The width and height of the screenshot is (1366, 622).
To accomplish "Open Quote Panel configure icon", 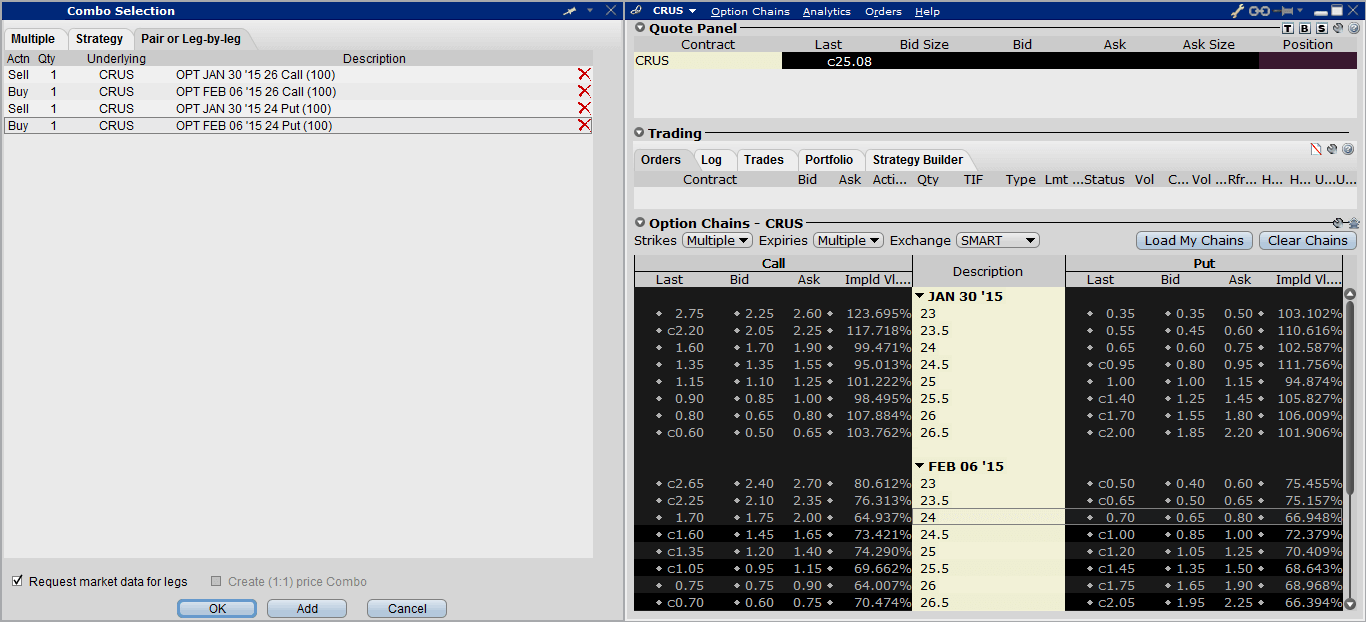I will (x=1338, y=28).
